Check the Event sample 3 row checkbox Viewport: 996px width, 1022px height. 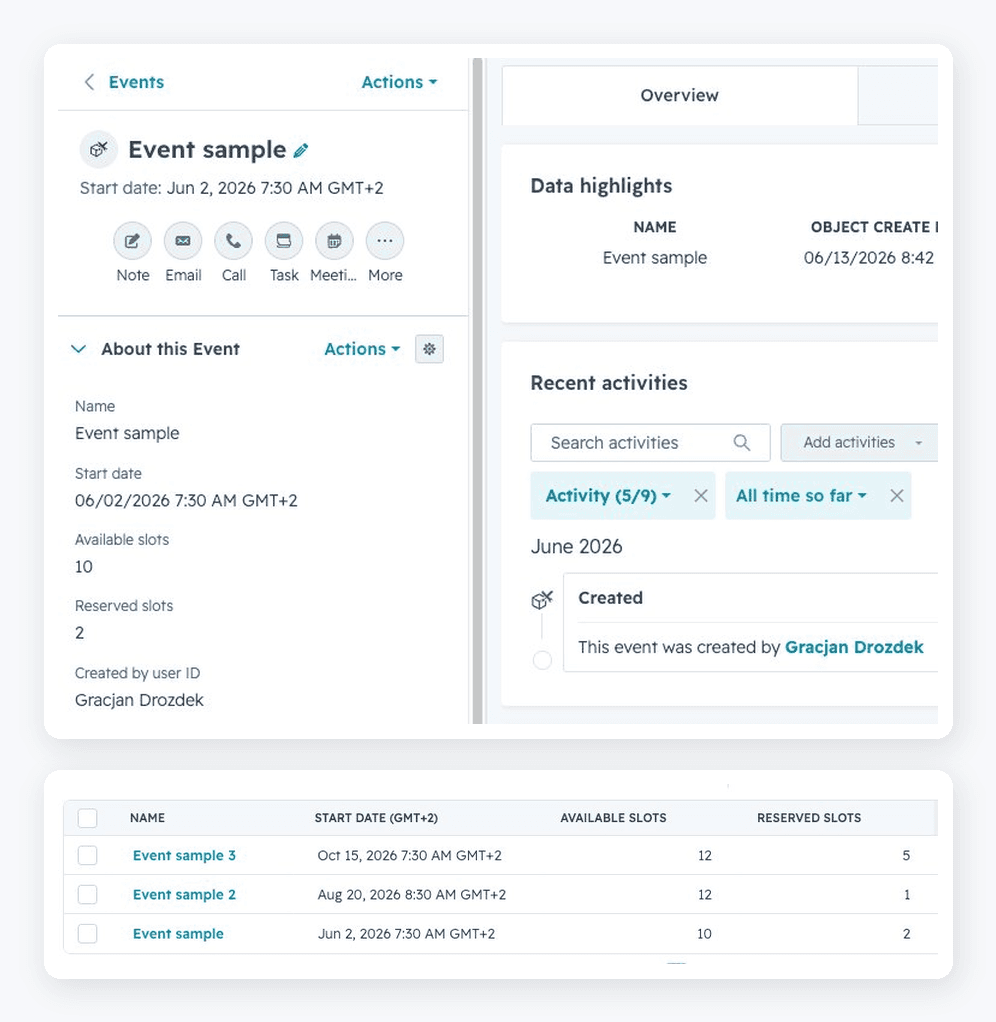(x=87, y=855)
